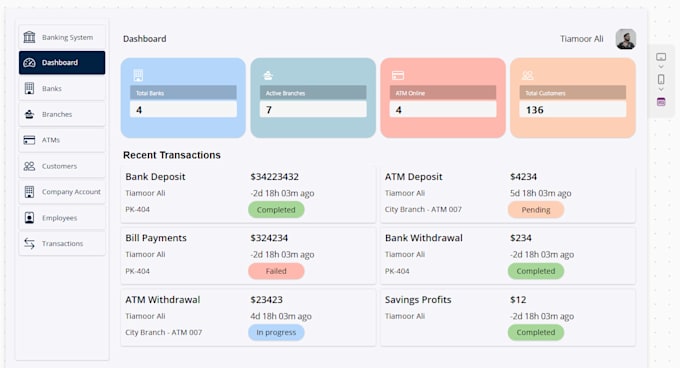Image resolution: width=680 pixels, height=368 pixels.
Task: Click Completed badge on Bank Deposit
Action: point(276,210)
